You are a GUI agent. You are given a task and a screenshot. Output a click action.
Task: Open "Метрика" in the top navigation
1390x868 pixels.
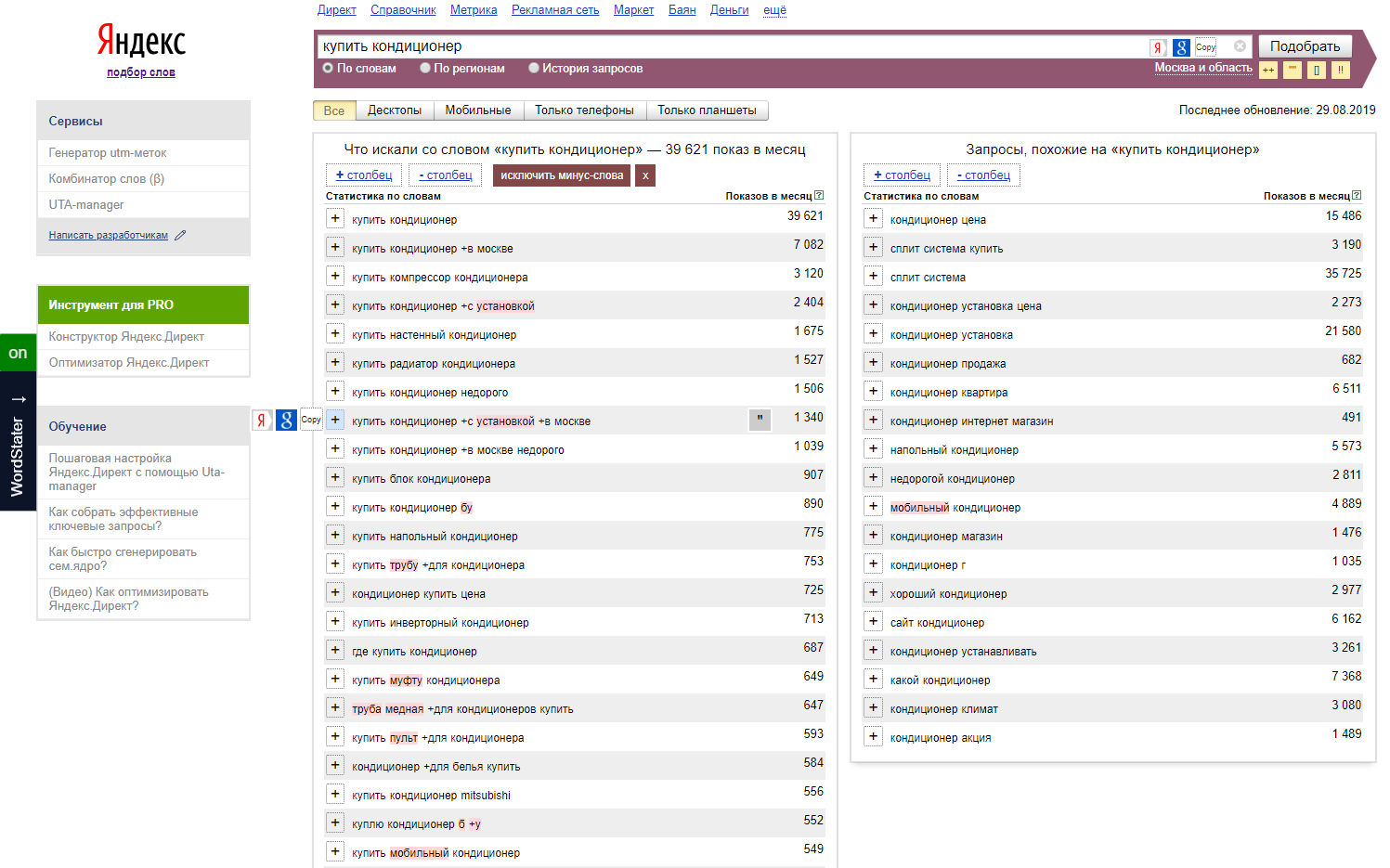(x=474, y=10)
